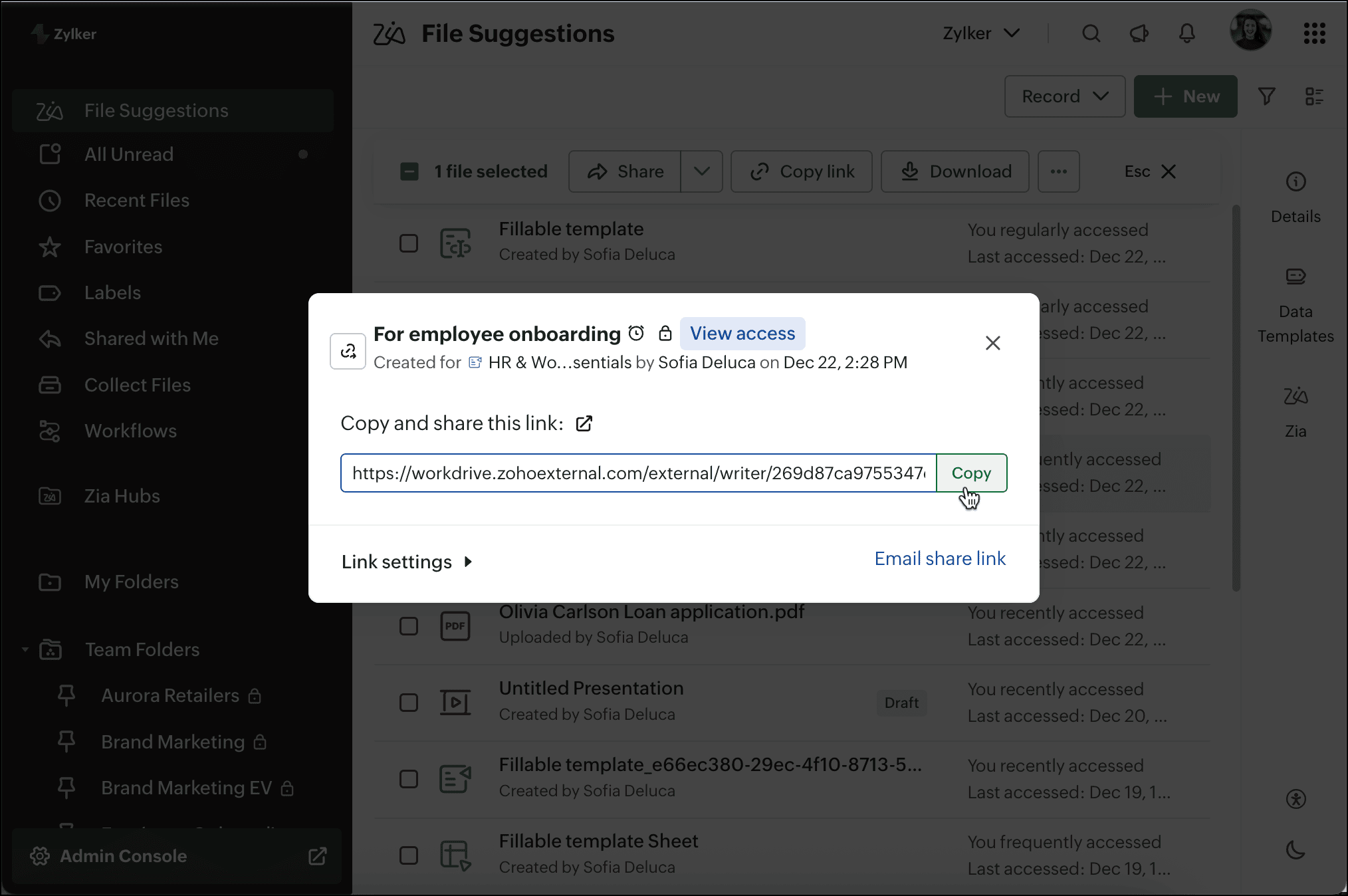Go to Shared with Me
The height and width of the screenshot is (896, 1348).
coord(152,338)
